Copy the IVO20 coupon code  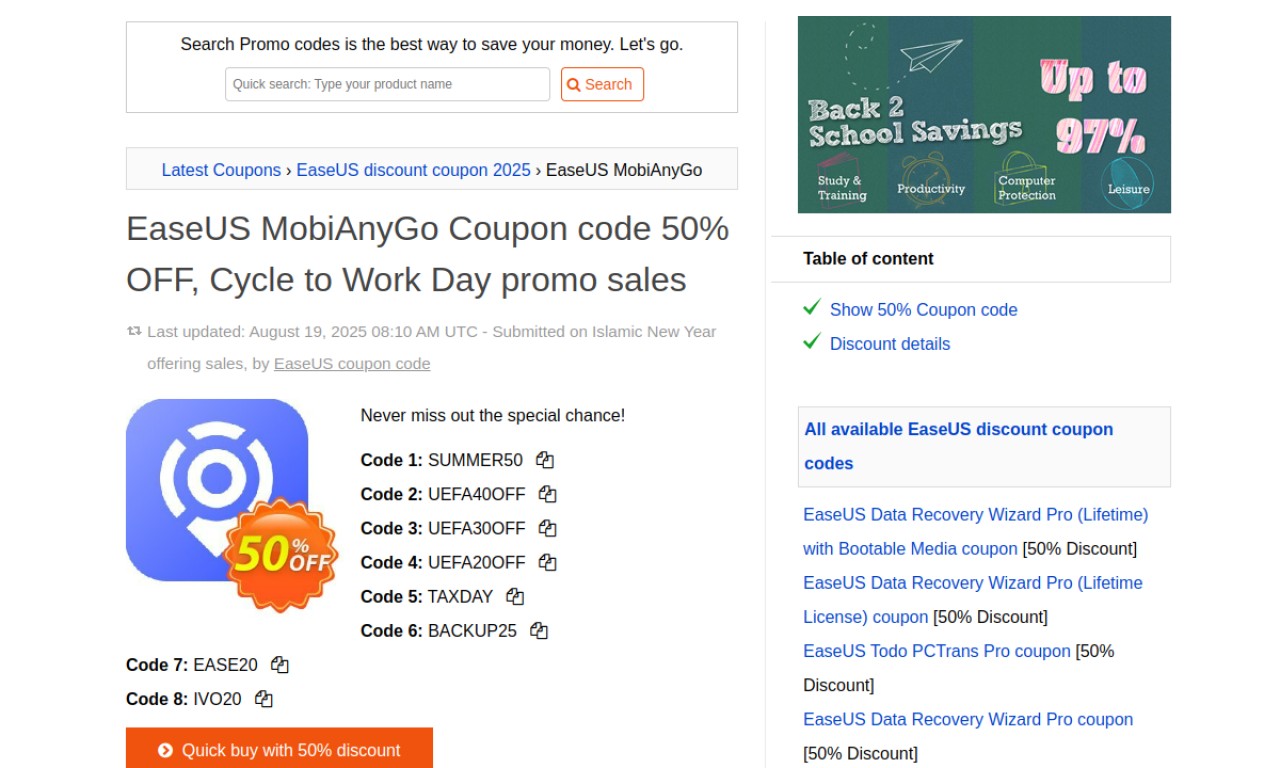(264, 698)
